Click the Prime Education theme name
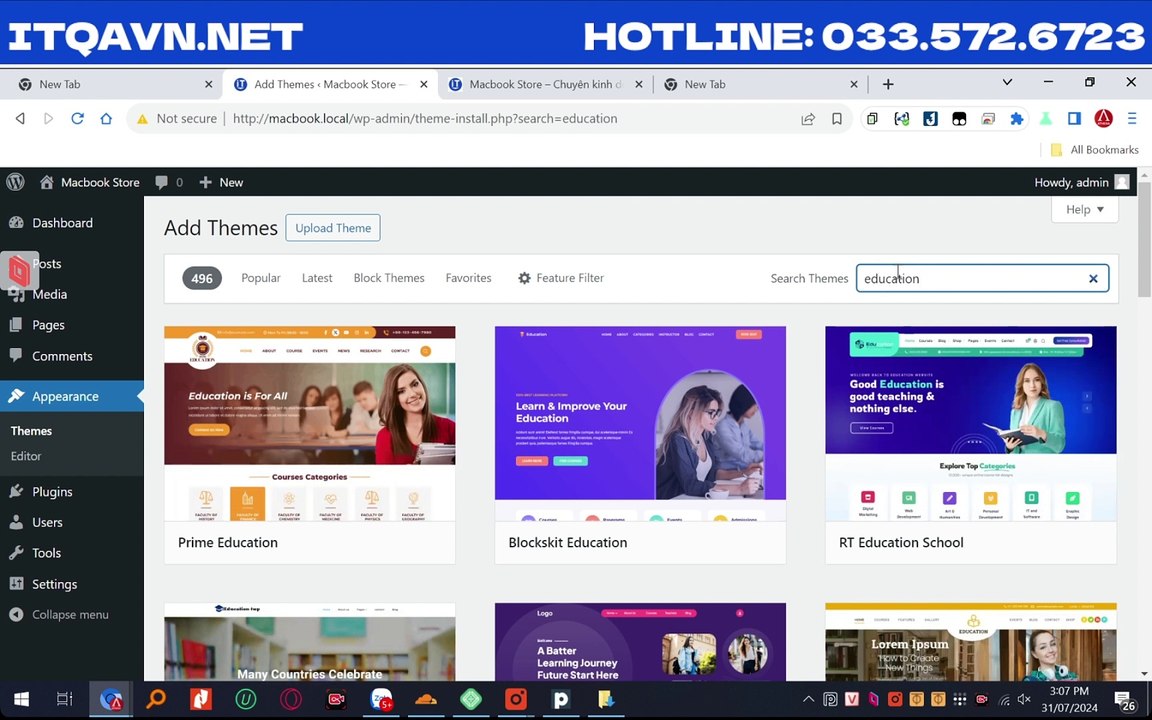1152x720 pixels. 228,542
